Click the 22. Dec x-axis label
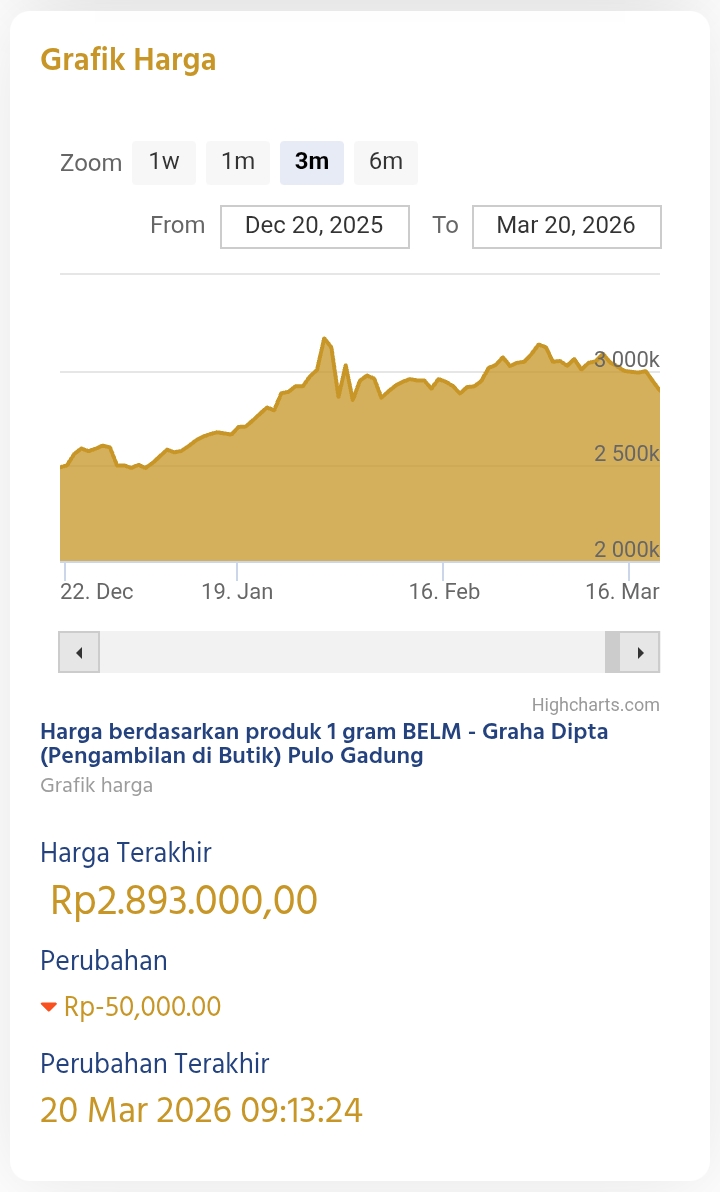This screenshot has width=720, height=1192. pyautogui.click(x=96, y=591)
